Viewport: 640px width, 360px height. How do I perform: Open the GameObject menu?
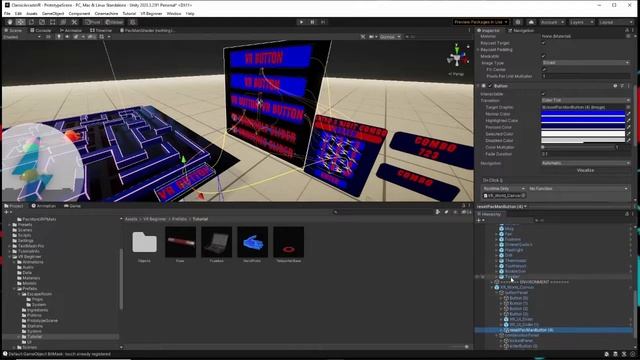click(x=53, y=13)
